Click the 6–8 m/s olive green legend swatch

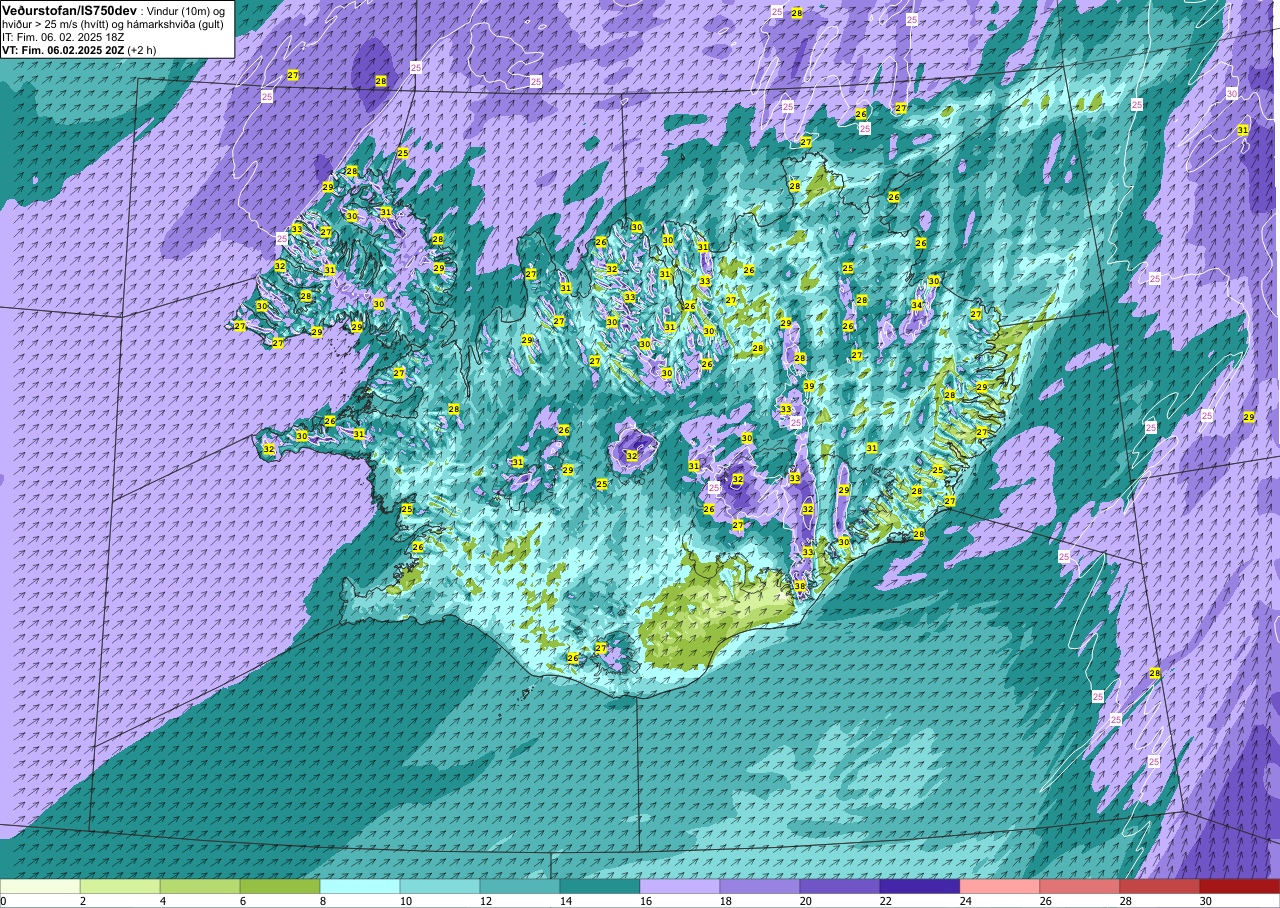tap(280, 886)
